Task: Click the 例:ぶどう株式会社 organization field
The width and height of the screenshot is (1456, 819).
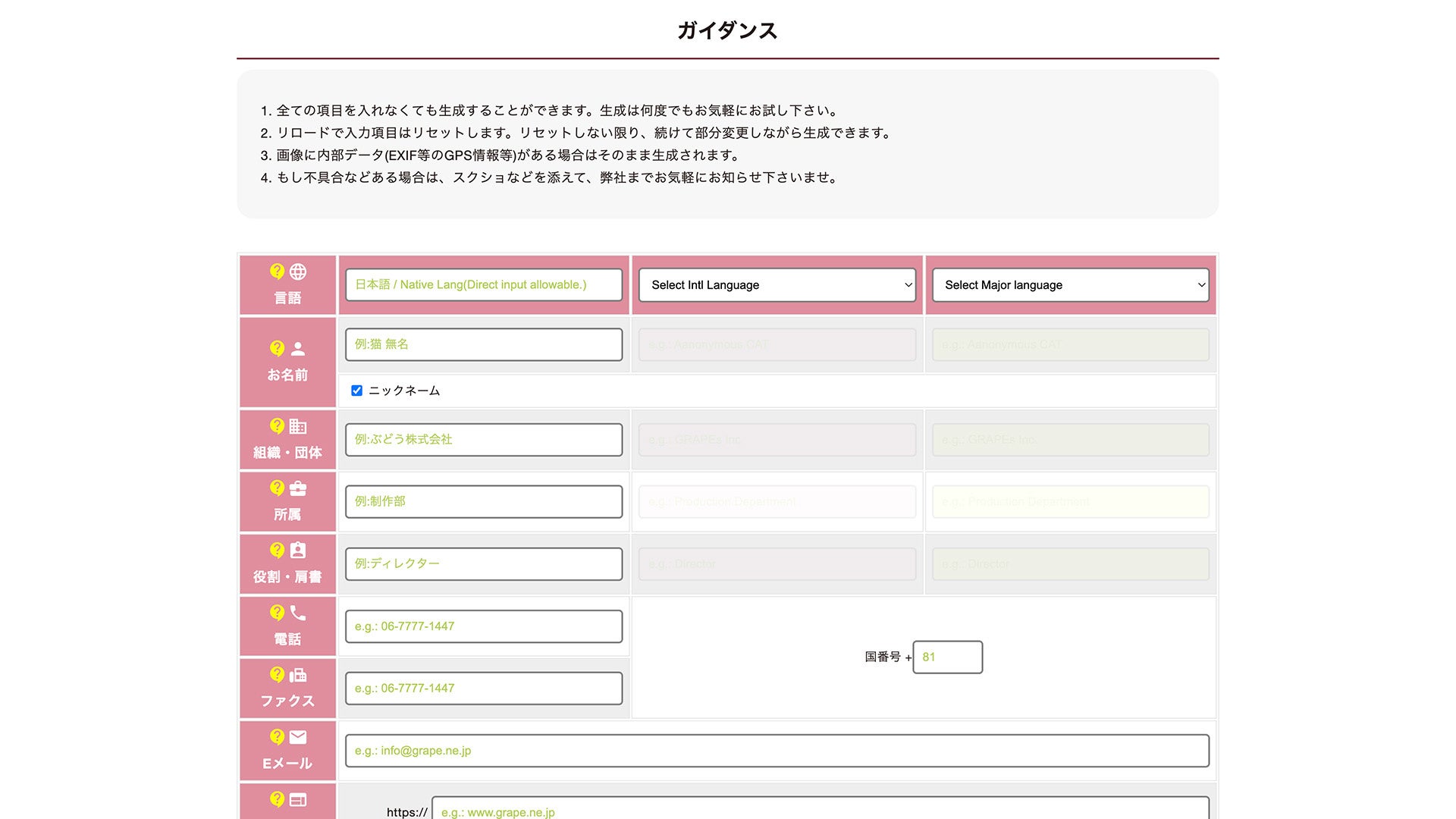Action: coord(484,440)
